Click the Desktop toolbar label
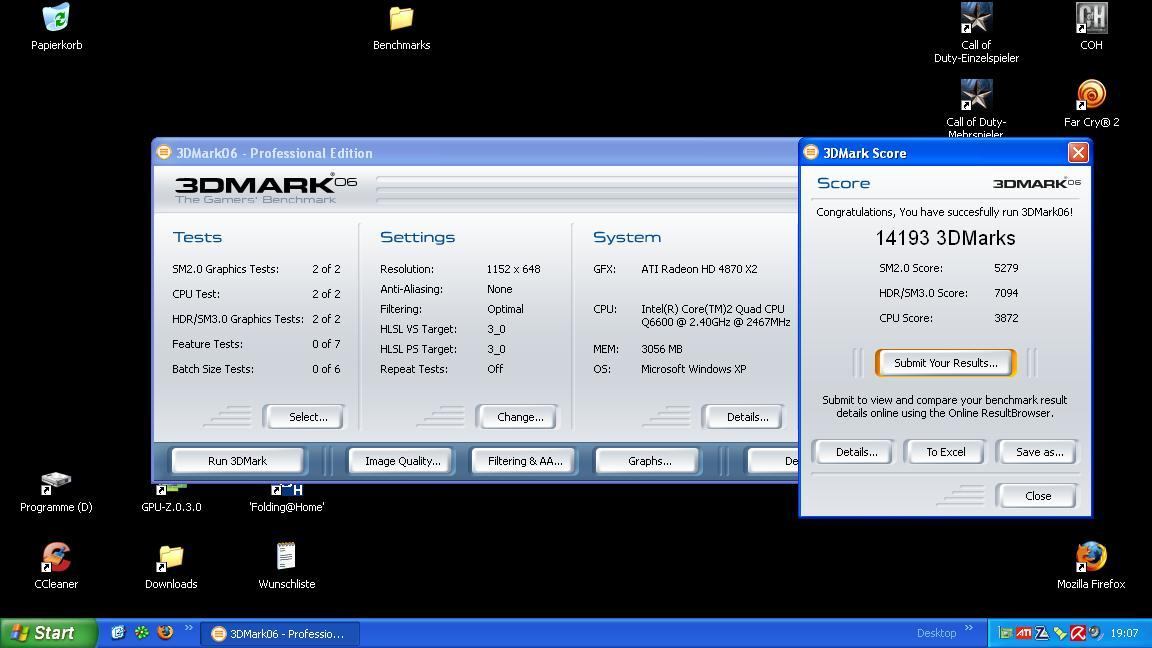 [x=936, y=633]
